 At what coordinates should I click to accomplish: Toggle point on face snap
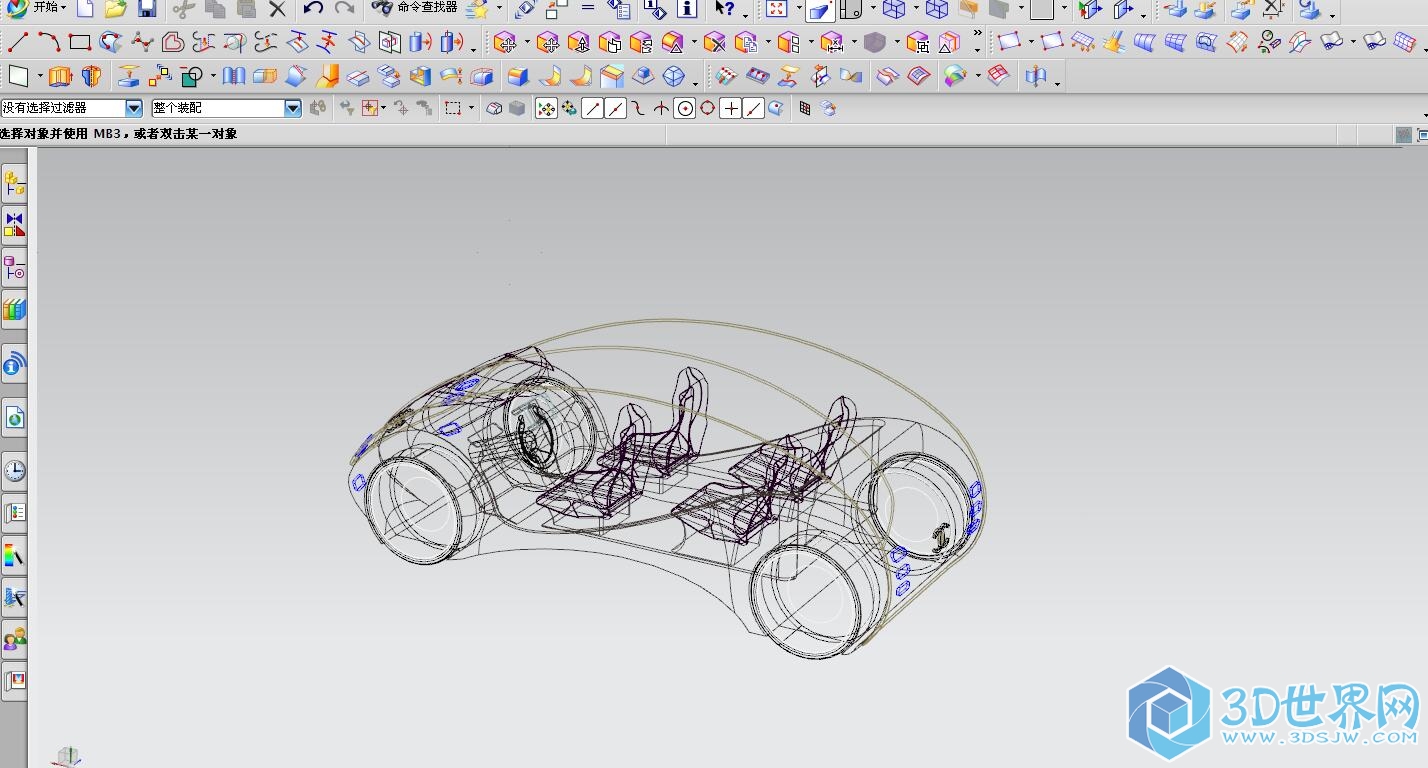point(776,108)
